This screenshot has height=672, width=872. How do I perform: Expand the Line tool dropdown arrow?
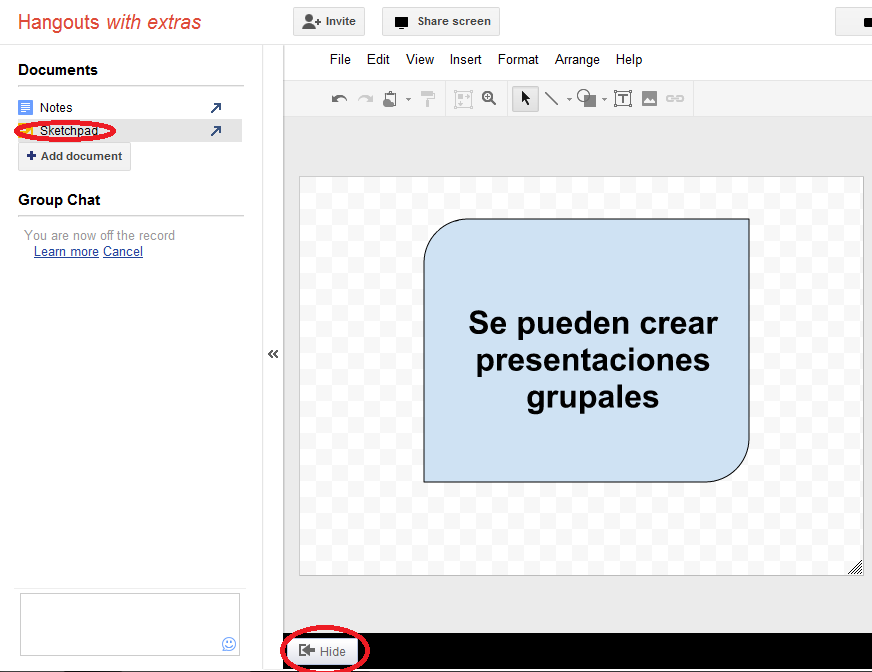coord(569,100)
